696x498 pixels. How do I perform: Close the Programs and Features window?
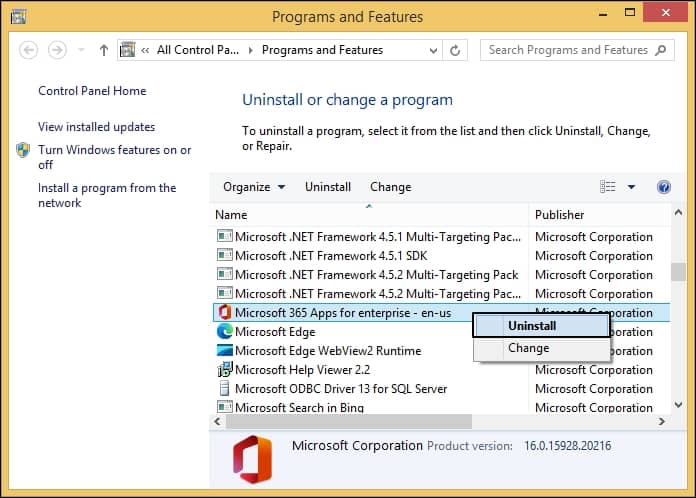point(665,12)
